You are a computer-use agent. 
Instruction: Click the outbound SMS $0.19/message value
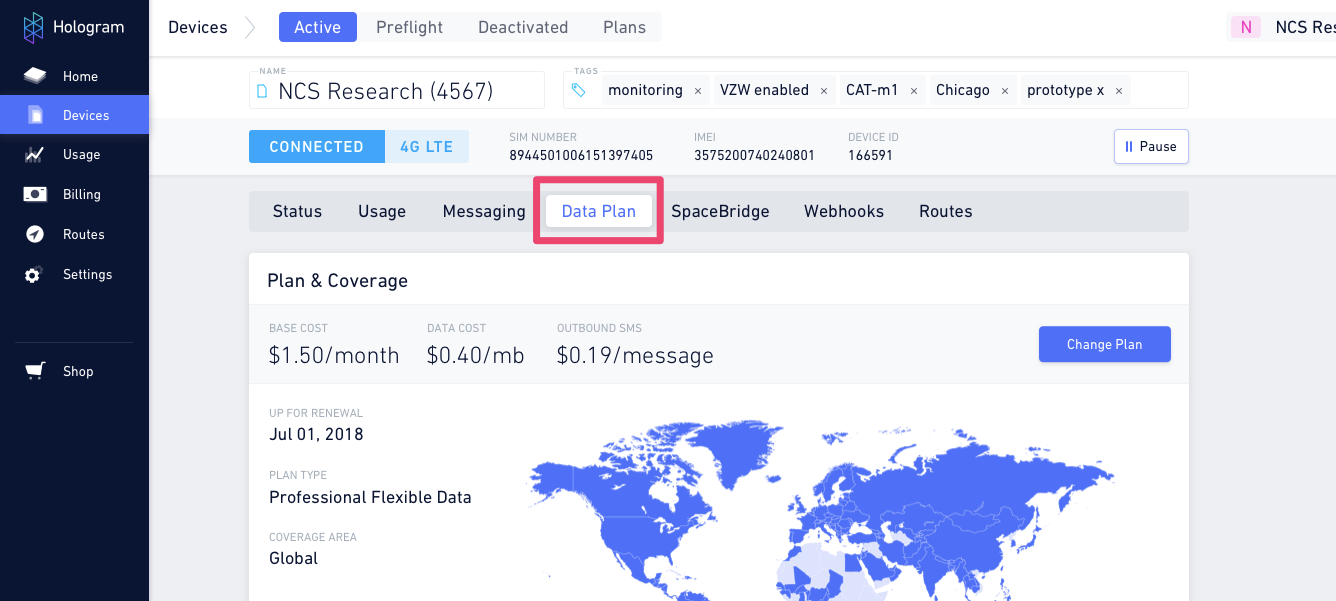click(635, 355)
